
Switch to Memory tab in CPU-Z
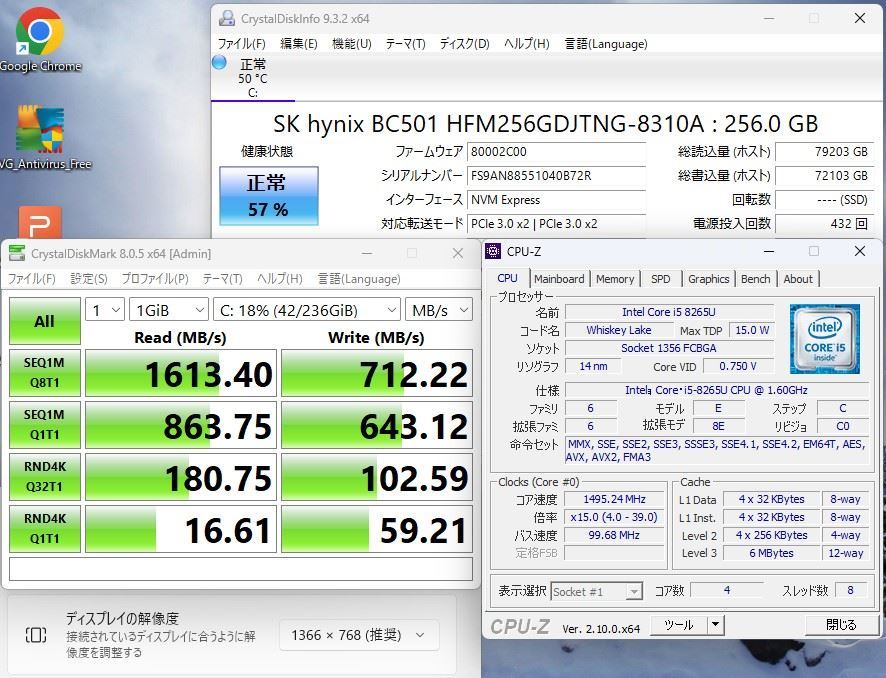click(x=615, y=279)
